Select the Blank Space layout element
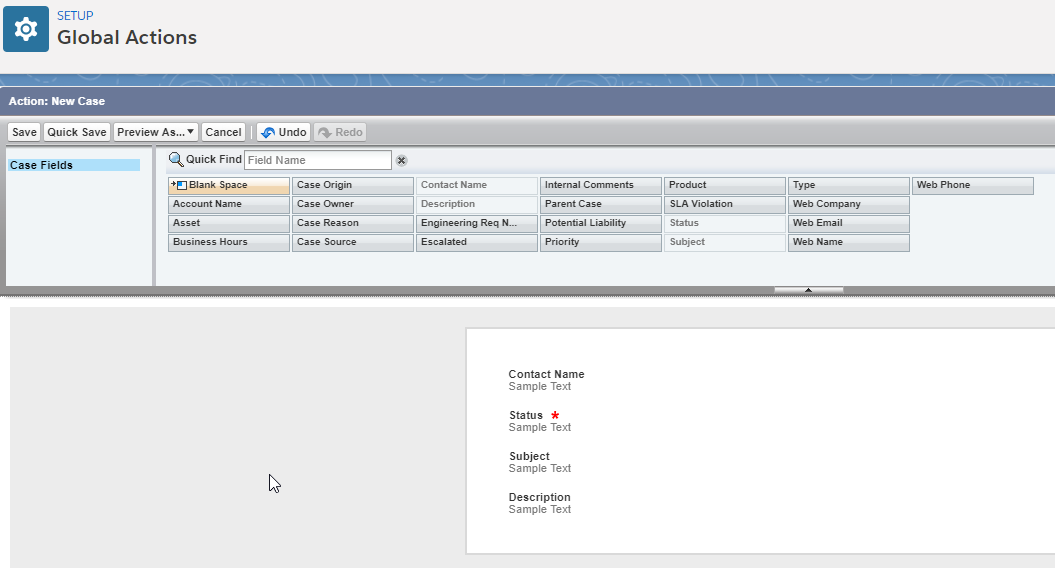Image resolution: width=1055 pixels, height=568 pixels. pos(229,186)
